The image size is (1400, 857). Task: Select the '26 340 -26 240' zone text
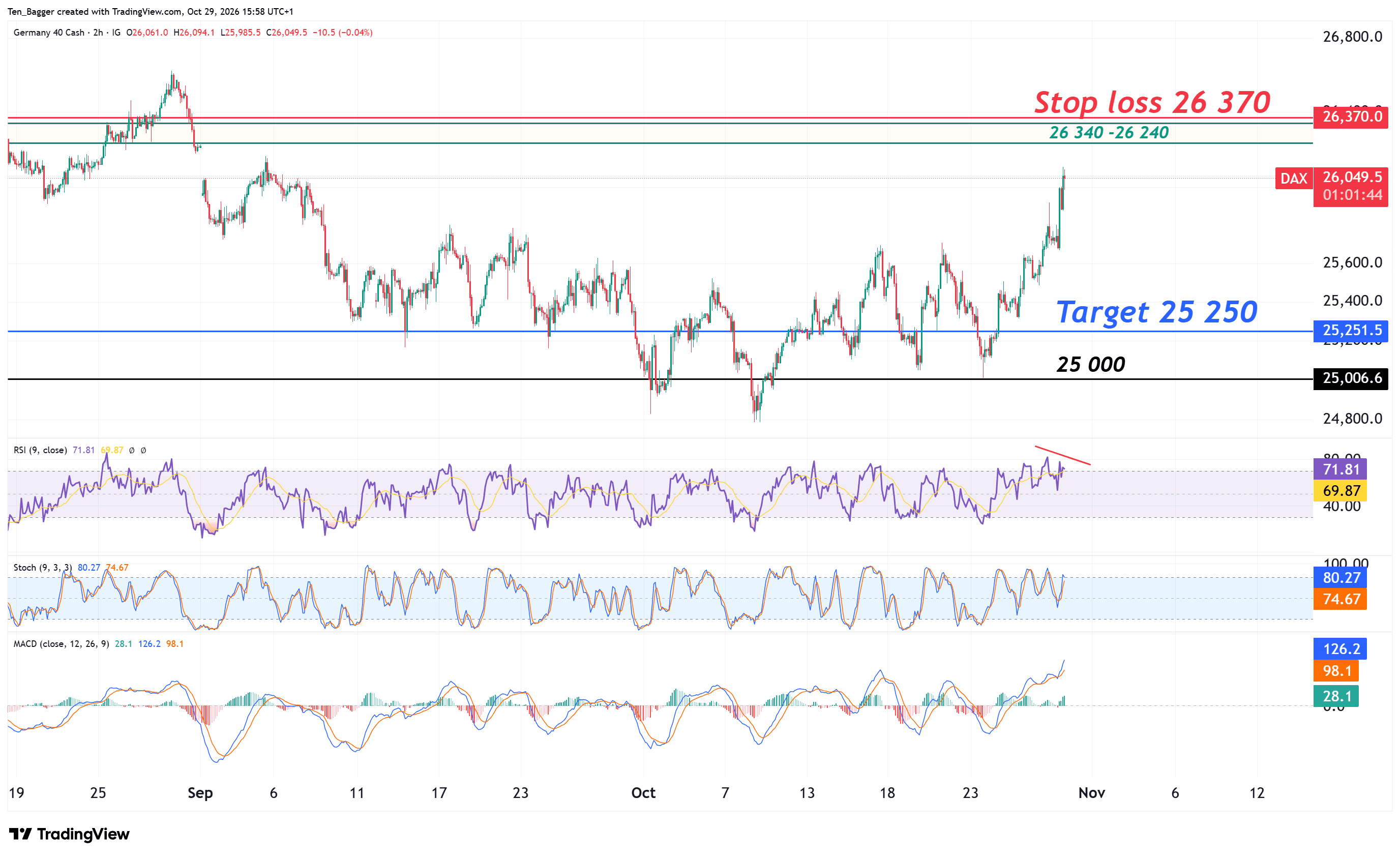(1109, 132)
